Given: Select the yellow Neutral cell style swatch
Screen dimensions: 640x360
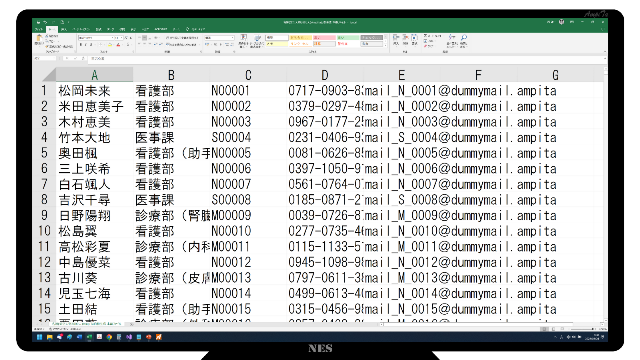Looking at the screenshot, I should click(x=301, y=38).
